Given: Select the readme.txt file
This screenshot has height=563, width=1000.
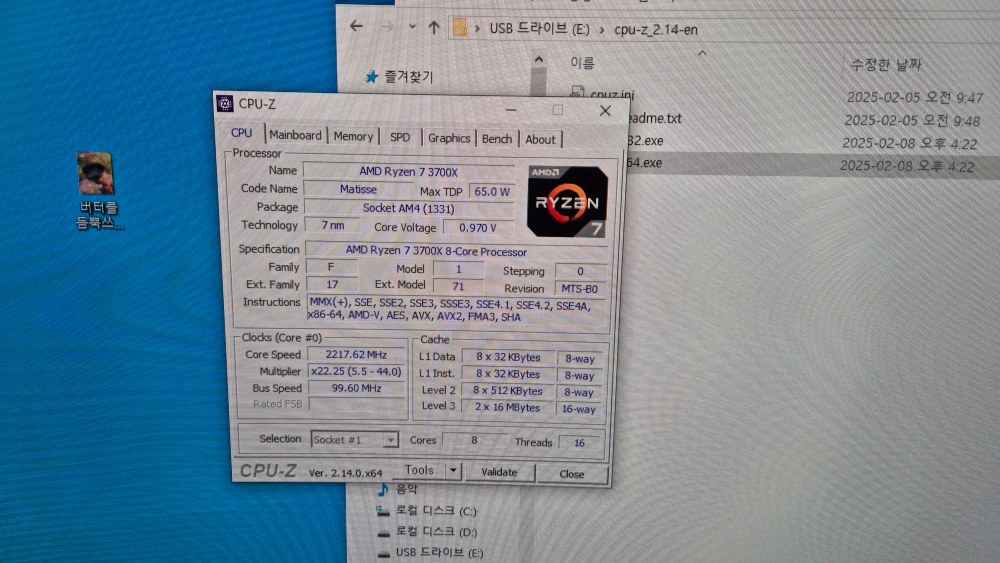Looking at the screenshot, I should tap(654, 119).
